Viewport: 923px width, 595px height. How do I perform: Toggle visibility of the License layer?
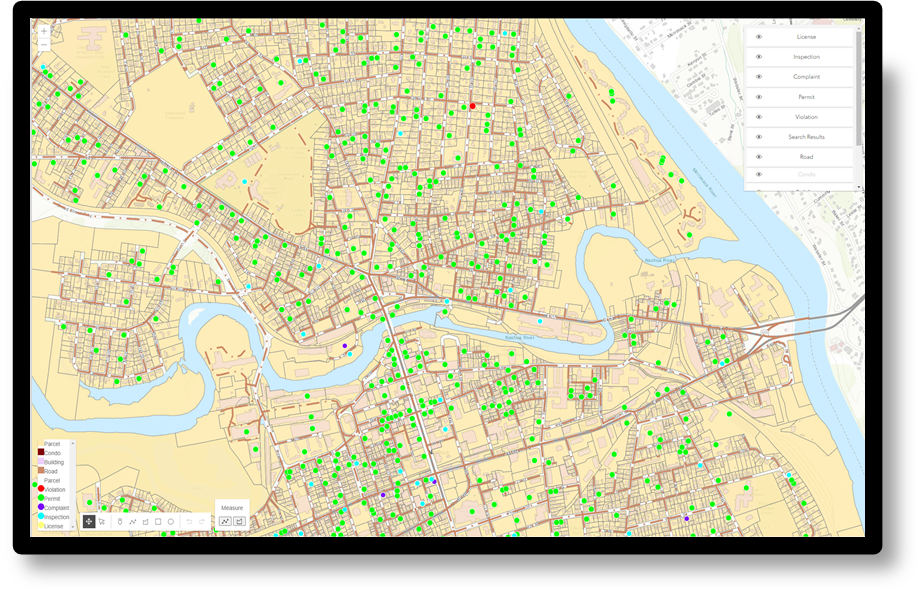(759, 36)
